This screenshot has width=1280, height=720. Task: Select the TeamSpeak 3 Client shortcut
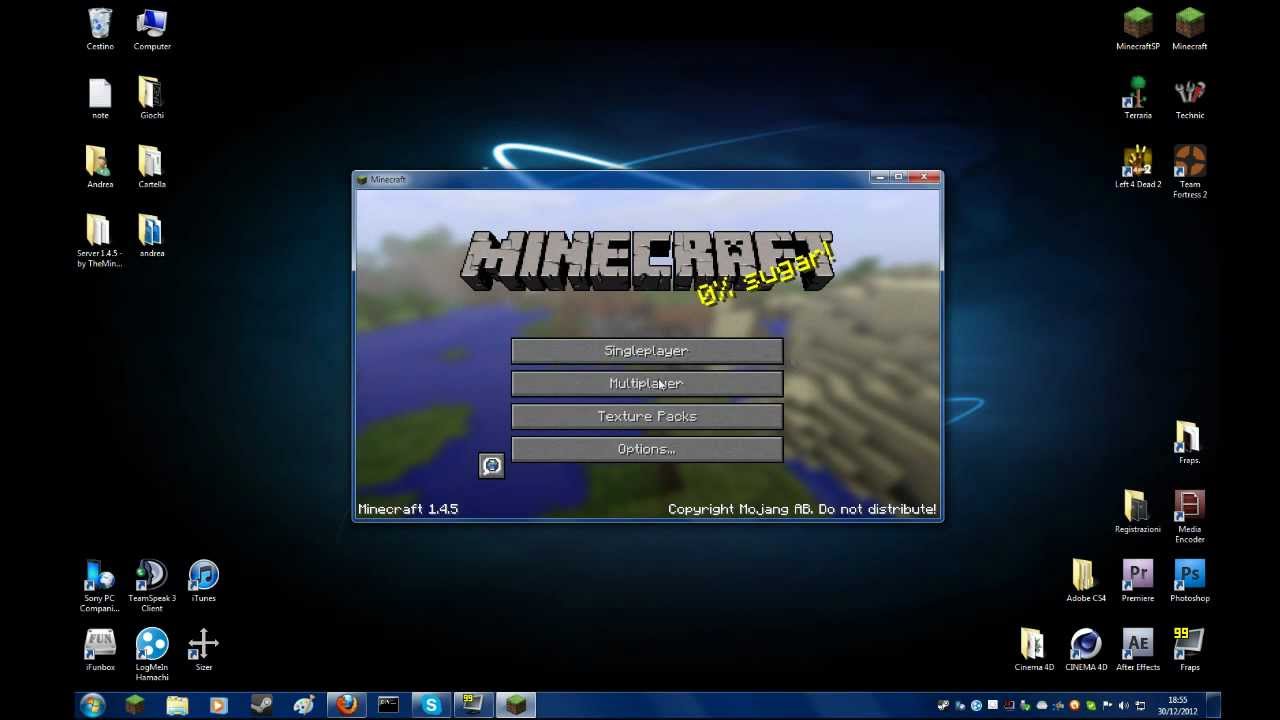152,586
